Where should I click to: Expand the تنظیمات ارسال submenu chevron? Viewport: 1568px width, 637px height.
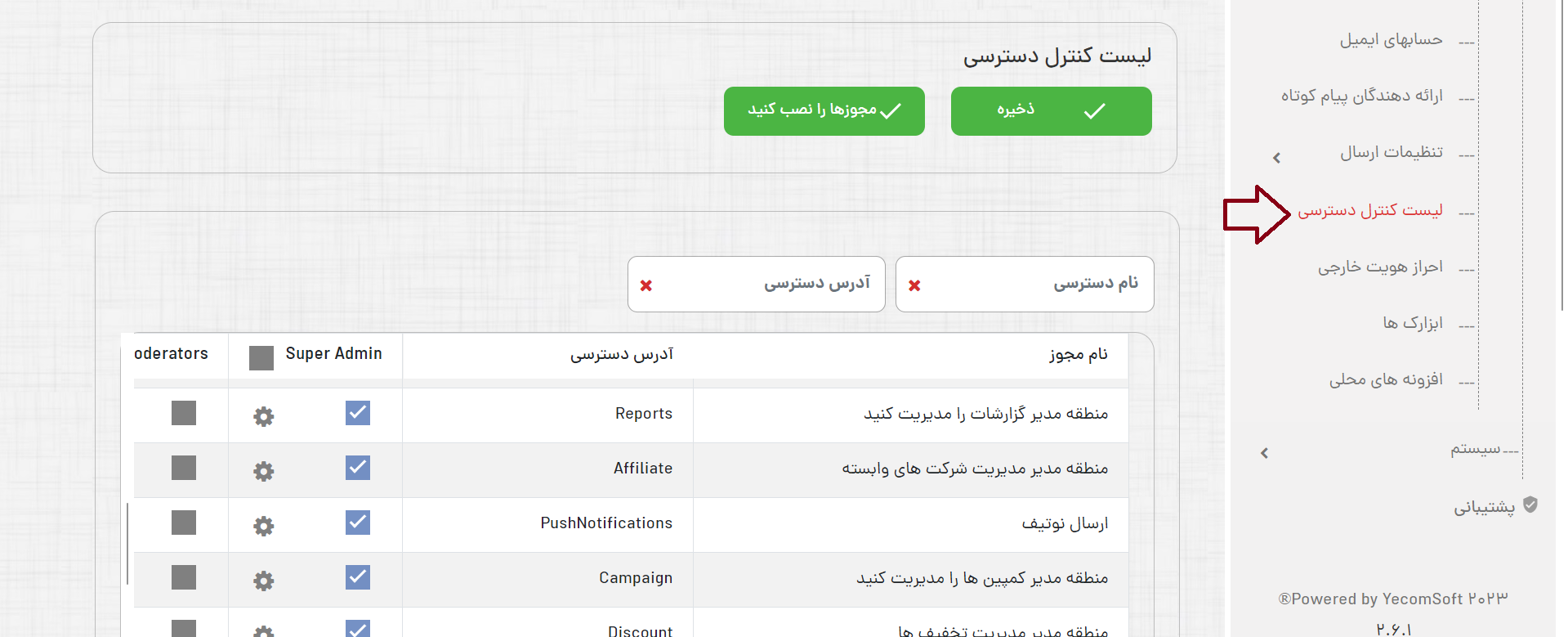[x=1276, y=158]
